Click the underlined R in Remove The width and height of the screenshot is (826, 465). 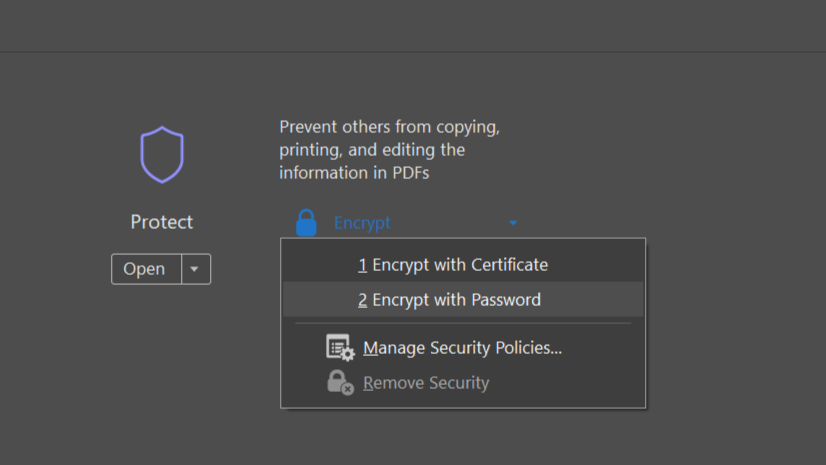369,382
